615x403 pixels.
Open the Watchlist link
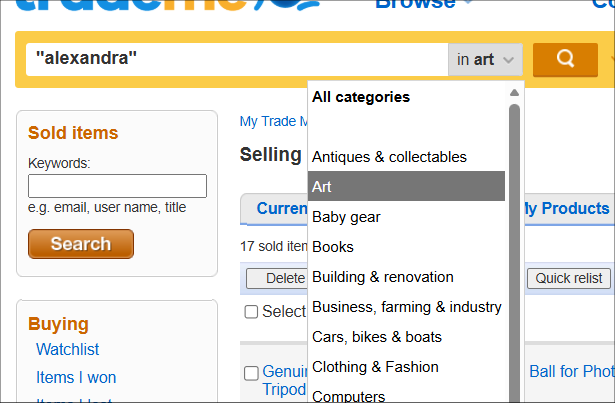point(68,350)
